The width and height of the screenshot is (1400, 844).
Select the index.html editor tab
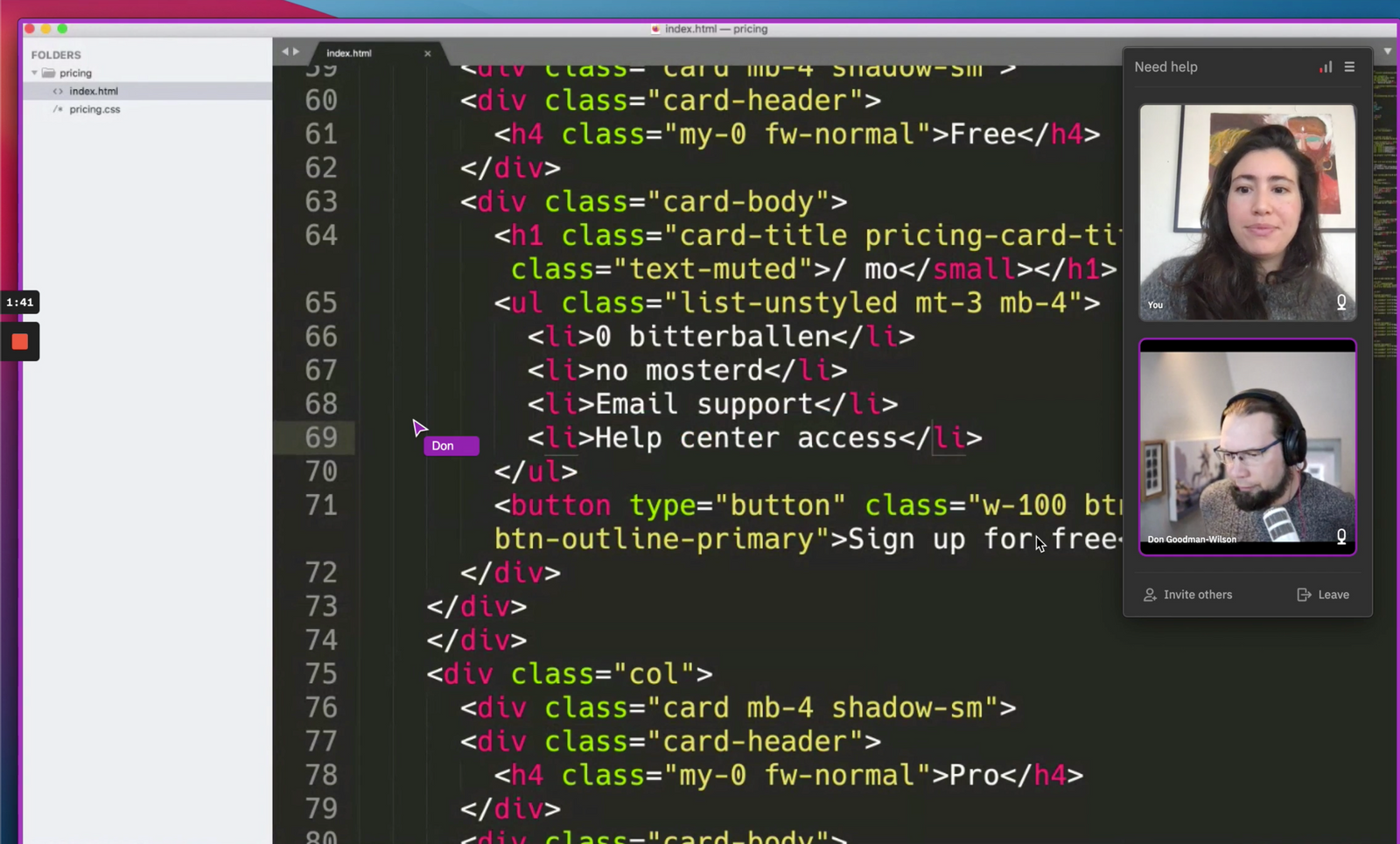point(348,53)
